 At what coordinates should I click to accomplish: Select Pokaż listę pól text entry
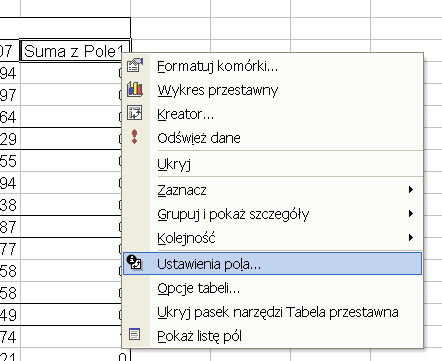pos(199,336)
